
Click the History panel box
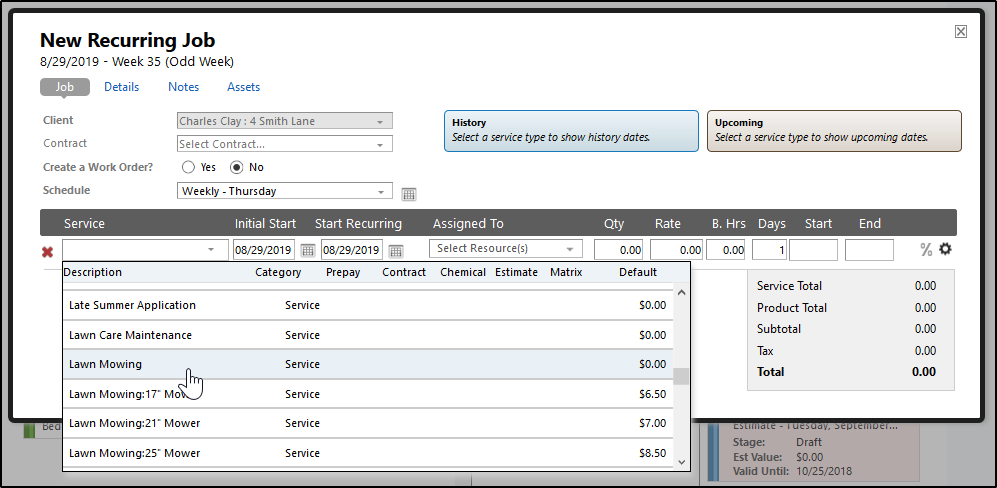click(x=571, y=131)
